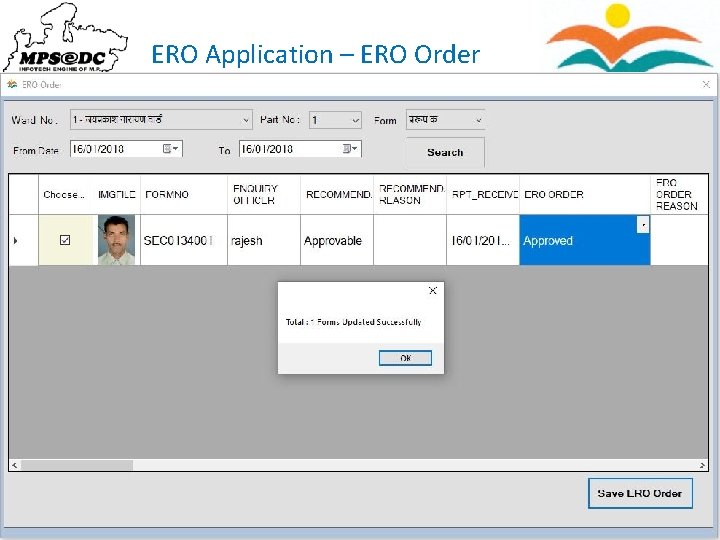Click the ENQUIRY OFFICER column header
The height and width of the screenshot is (540, 720).
point(264,194)
